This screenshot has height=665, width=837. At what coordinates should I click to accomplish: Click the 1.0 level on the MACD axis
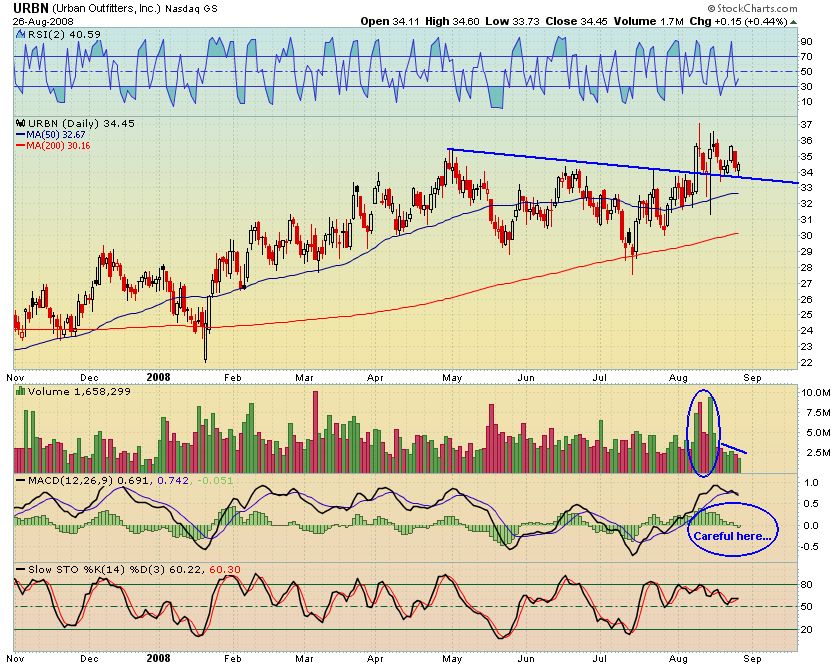point(811,482)
